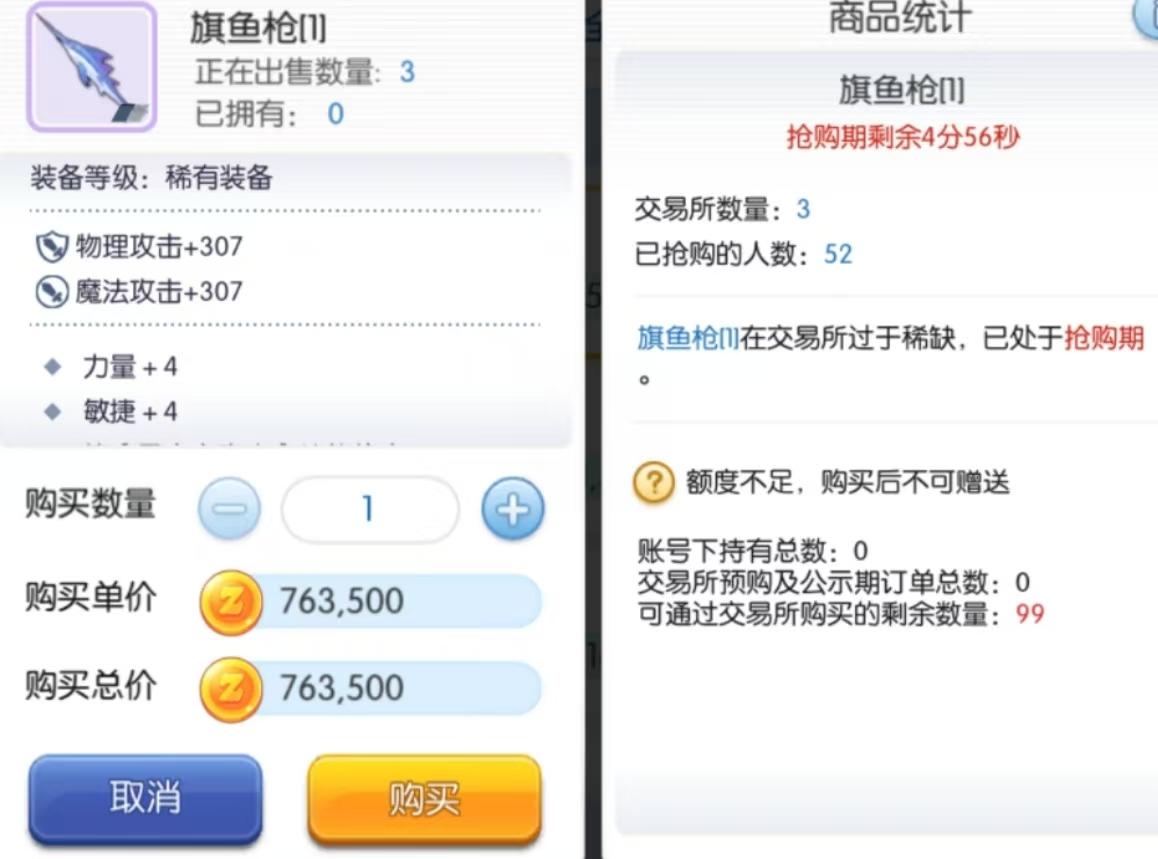The width and height of the screenshot is (1158, 859).
Task: Click the yellow question mark help icon
Action: [654, 482]
